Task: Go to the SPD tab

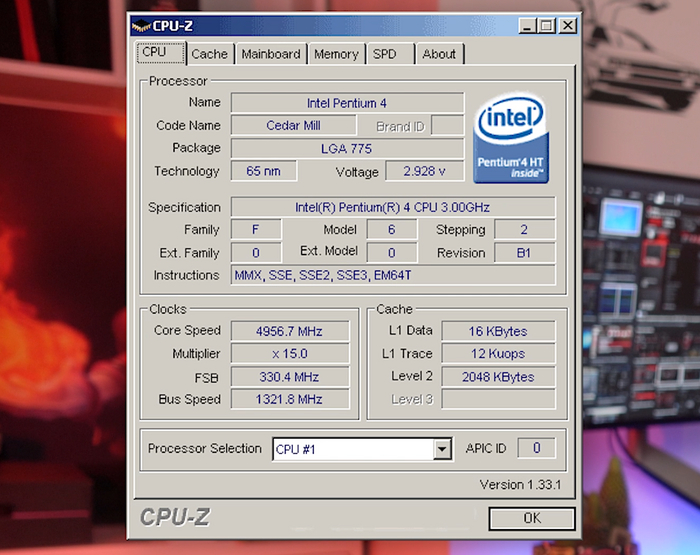Action: 390,54
